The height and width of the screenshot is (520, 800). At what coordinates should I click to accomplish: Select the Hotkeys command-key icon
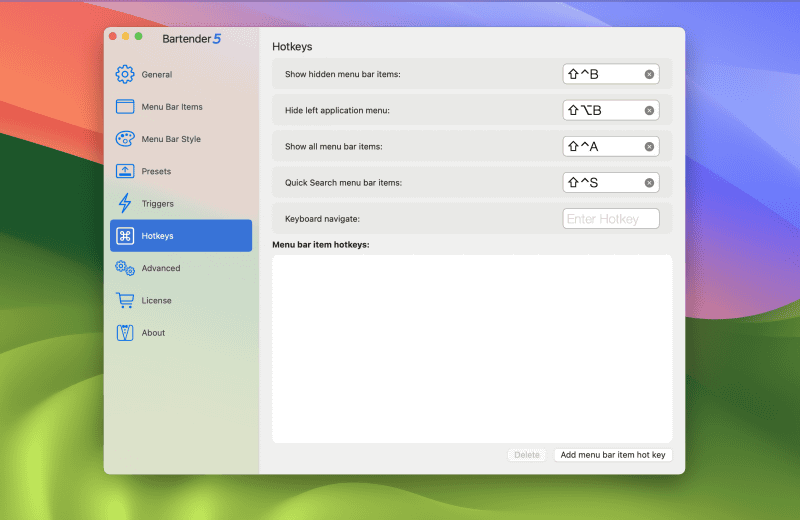[125, 236]
